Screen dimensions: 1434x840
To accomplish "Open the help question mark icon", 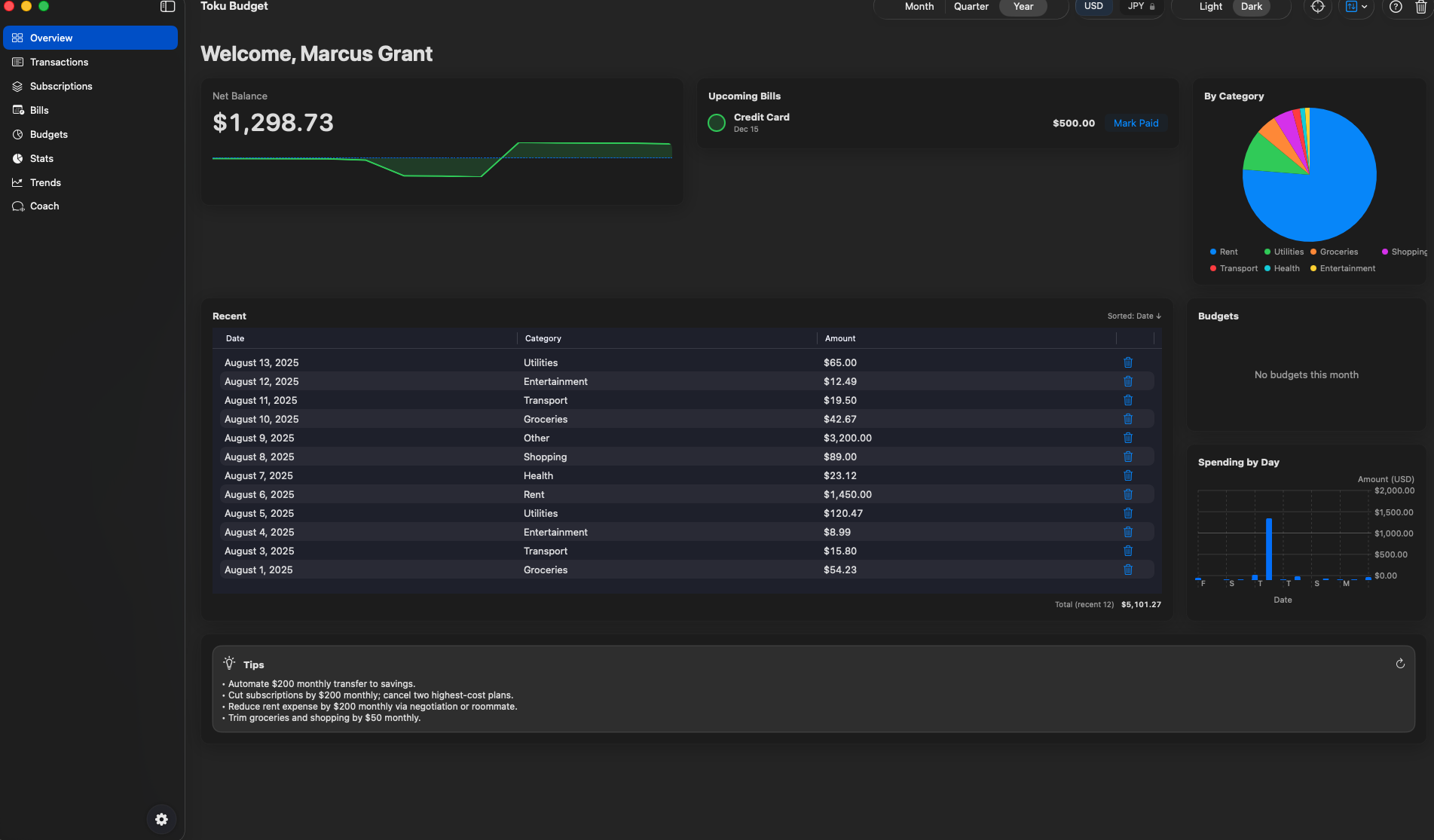I will [x=1396, y=7].
